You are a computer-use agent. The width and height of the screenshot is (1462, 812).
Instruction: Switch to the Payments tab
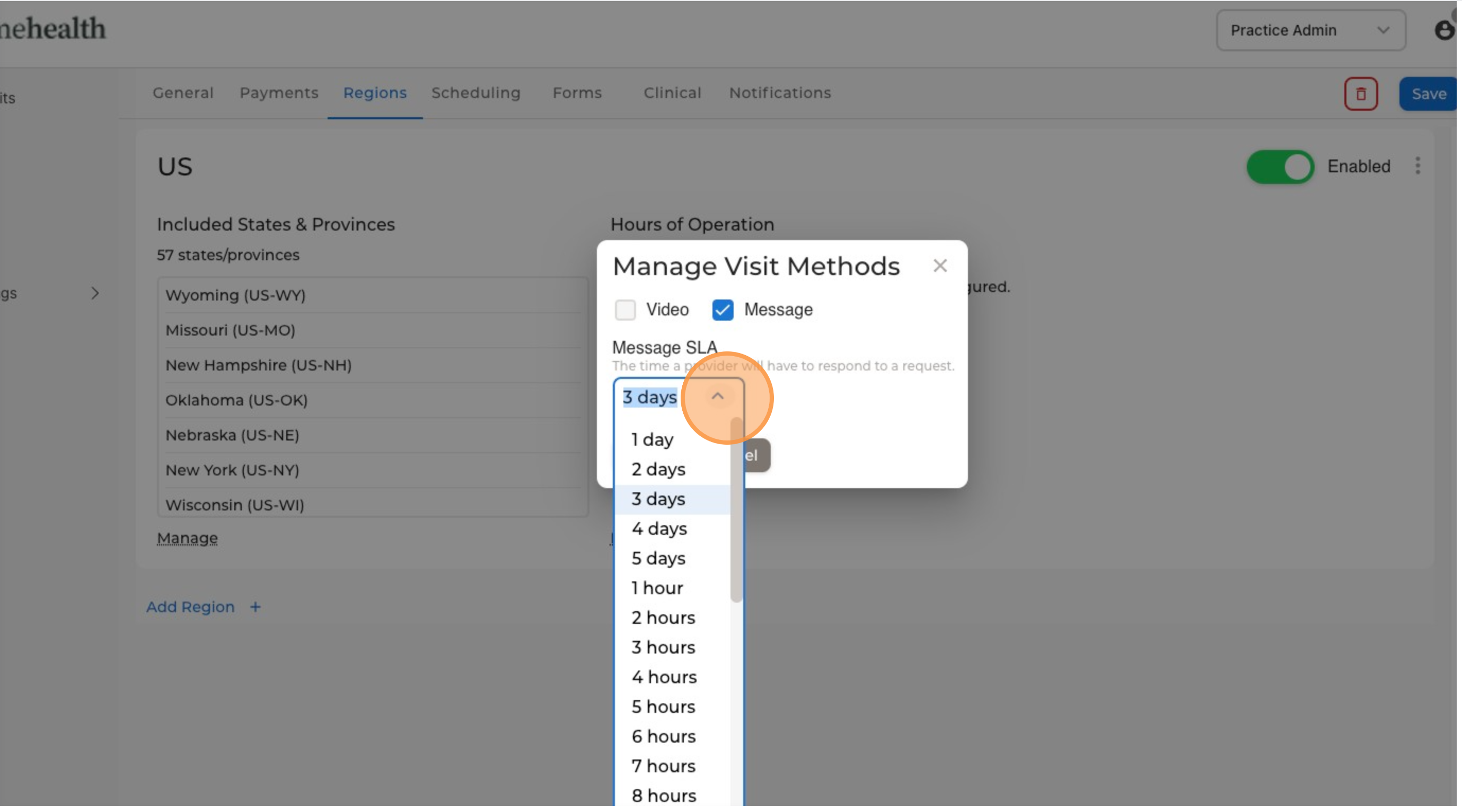click(x=279, y=93)
